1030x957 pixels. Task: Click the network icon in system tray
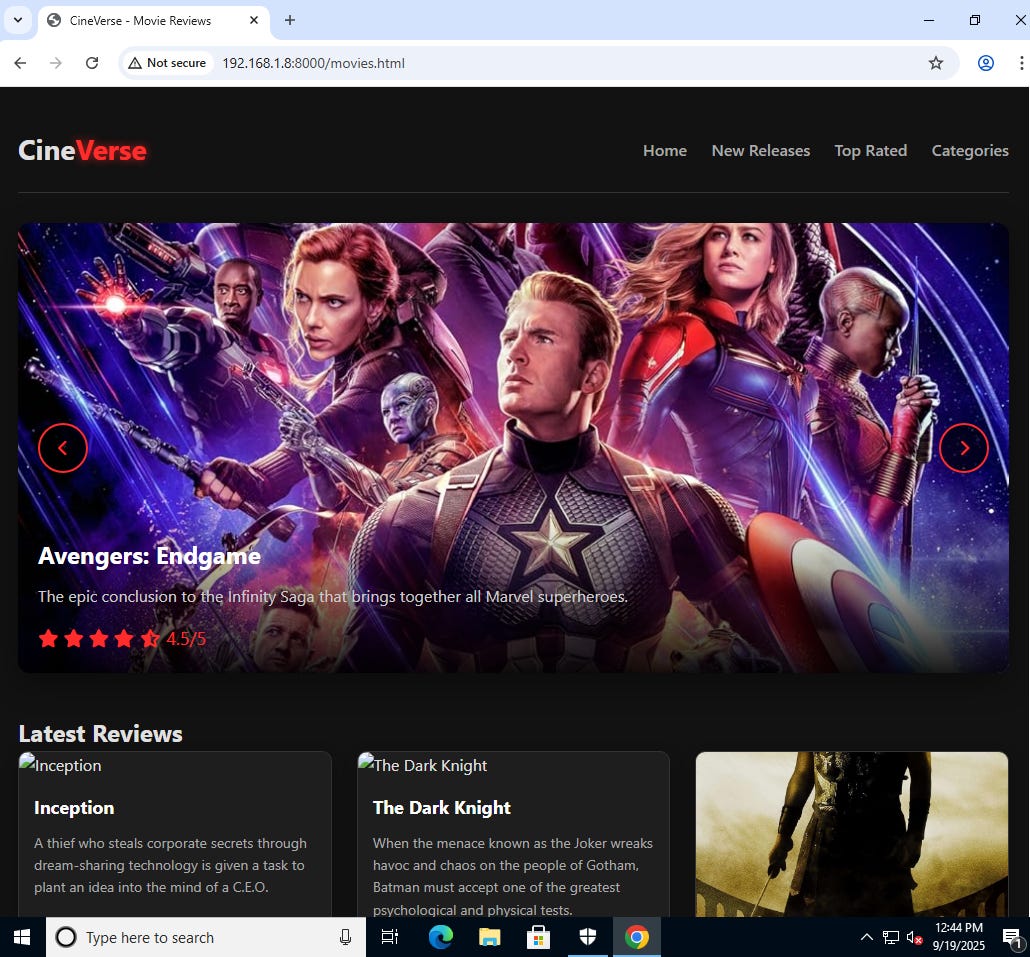[x=891, y=937]
